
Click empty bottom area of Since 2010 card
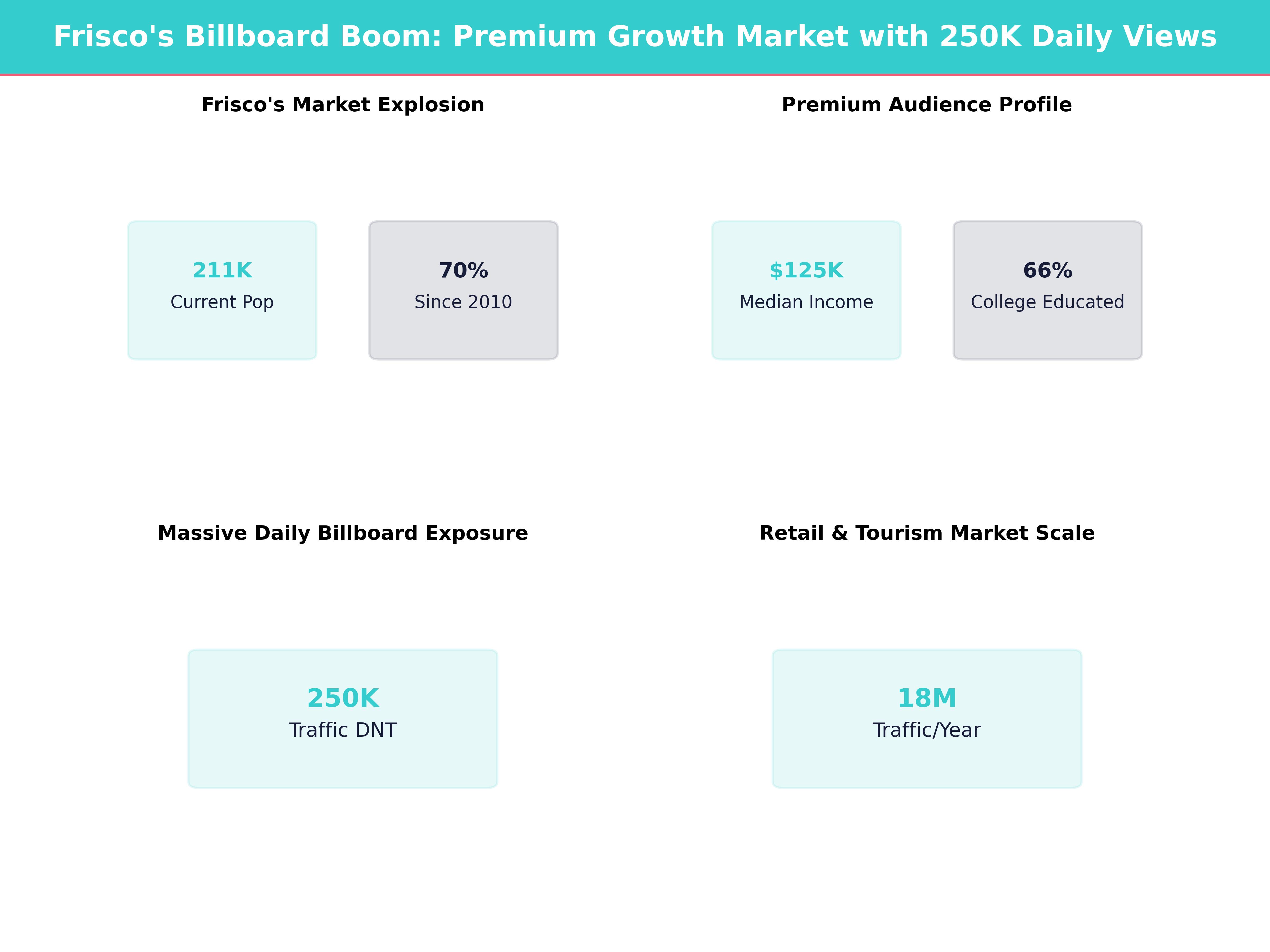463,338
